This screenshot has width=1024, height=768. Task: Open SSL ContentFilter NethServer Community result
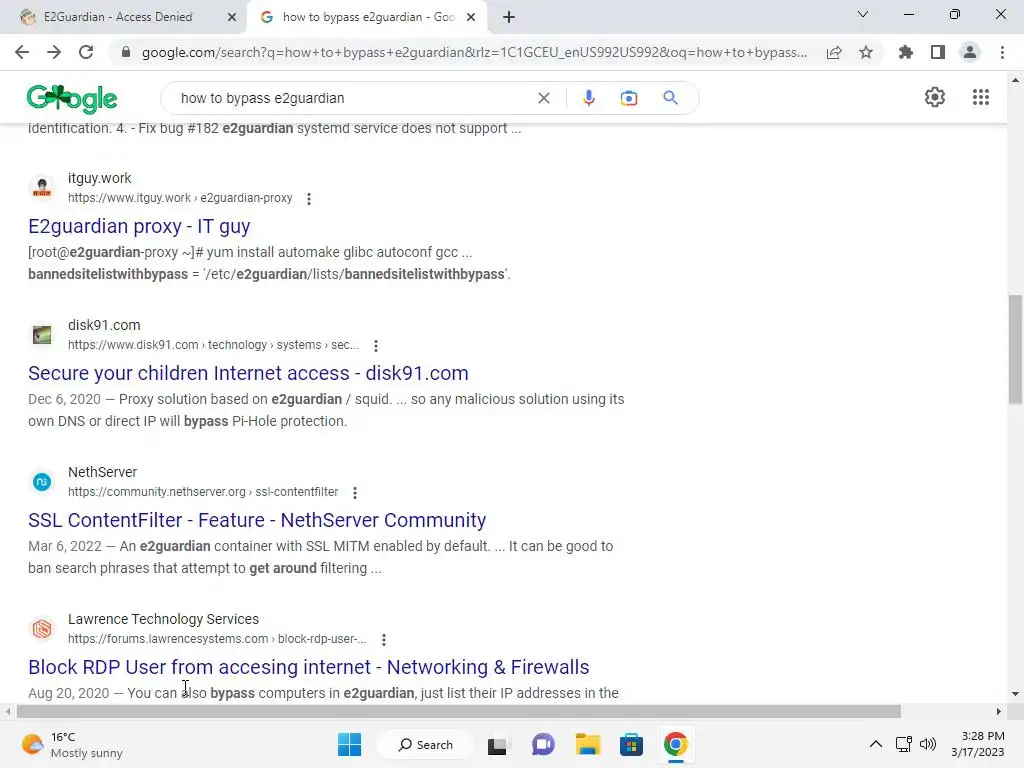257,520
